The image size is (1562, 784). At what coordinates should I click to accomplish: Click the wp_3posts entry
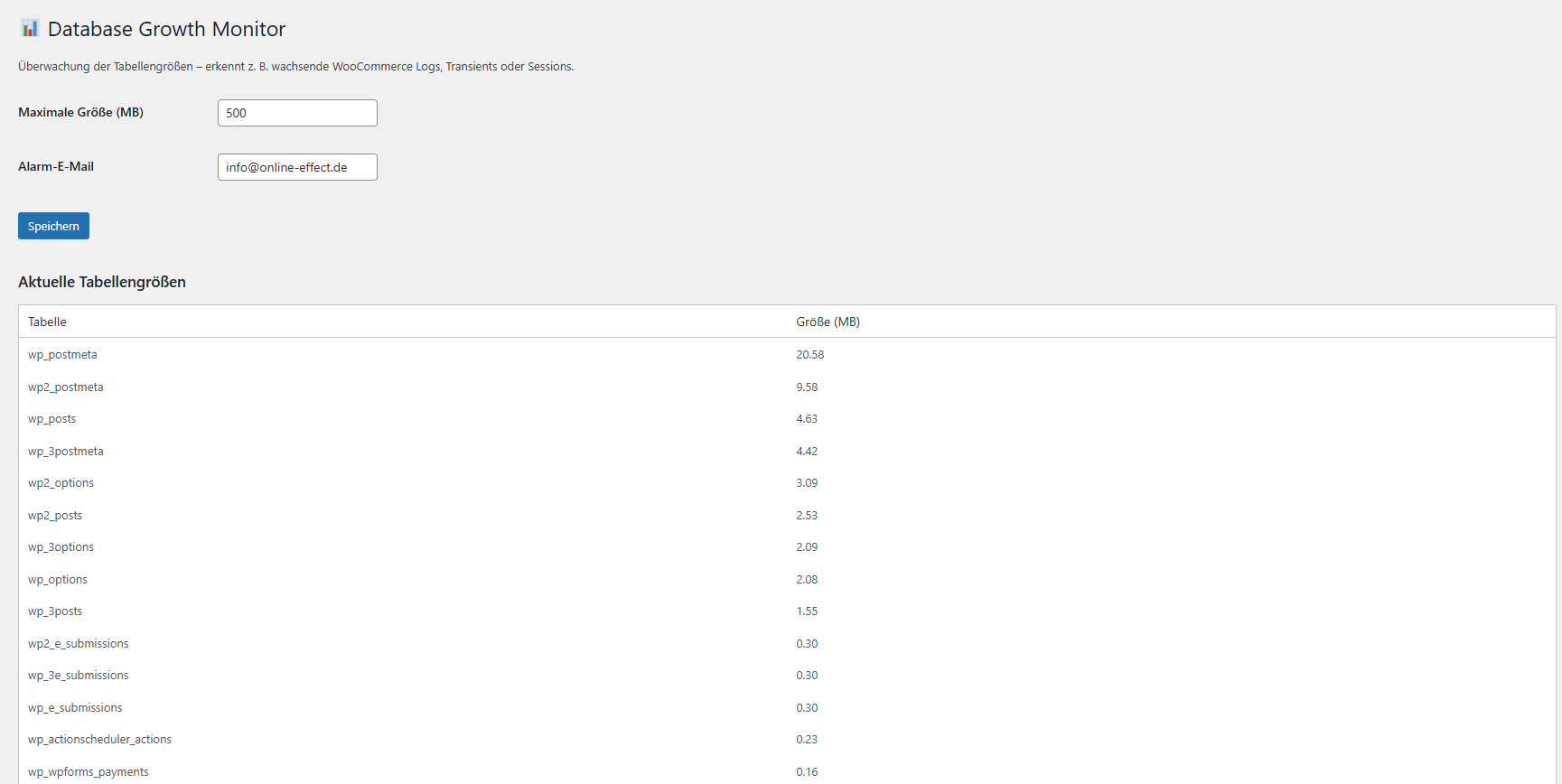tap(55, 611)
